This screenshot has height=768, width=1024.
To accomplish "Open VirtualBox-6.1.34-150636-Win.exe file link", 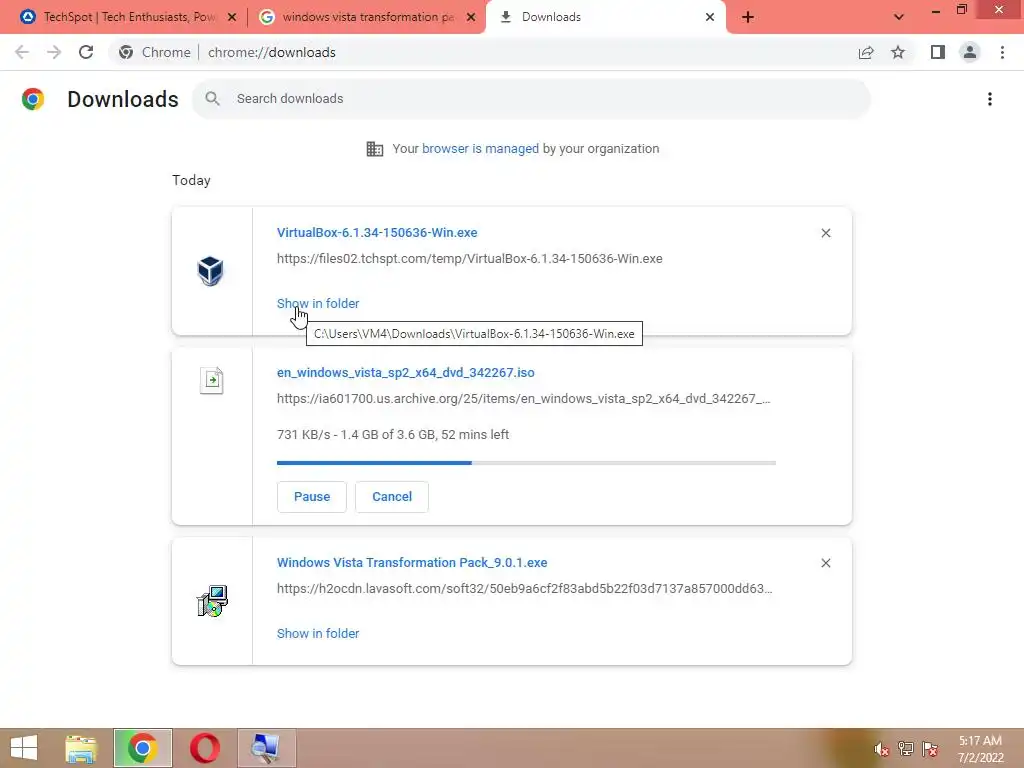I will [377, 232].
